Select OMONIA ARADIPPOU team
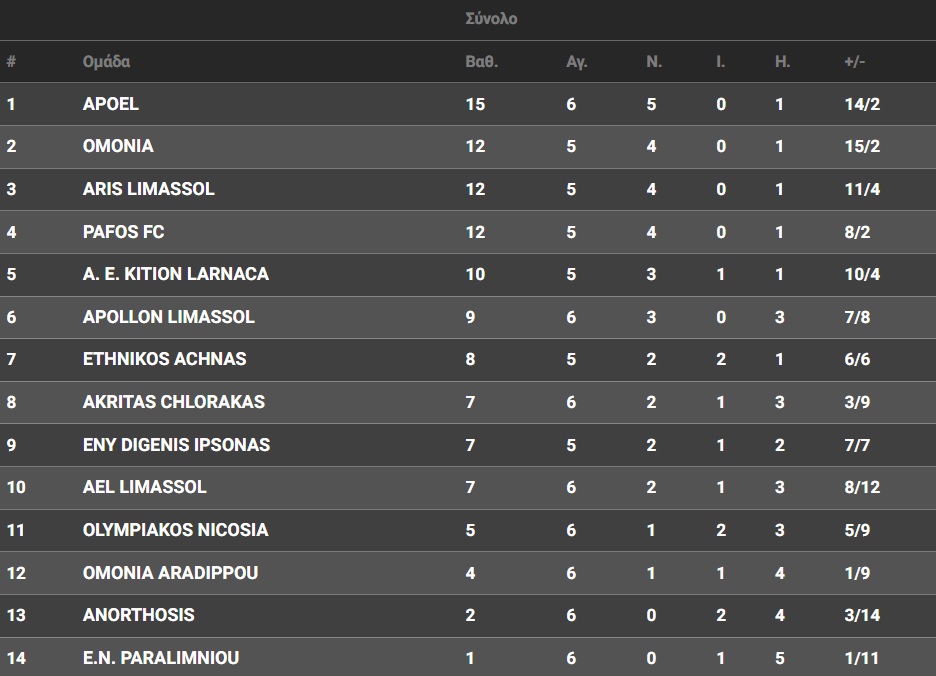The image size is (936, 676). click(170, 573)
